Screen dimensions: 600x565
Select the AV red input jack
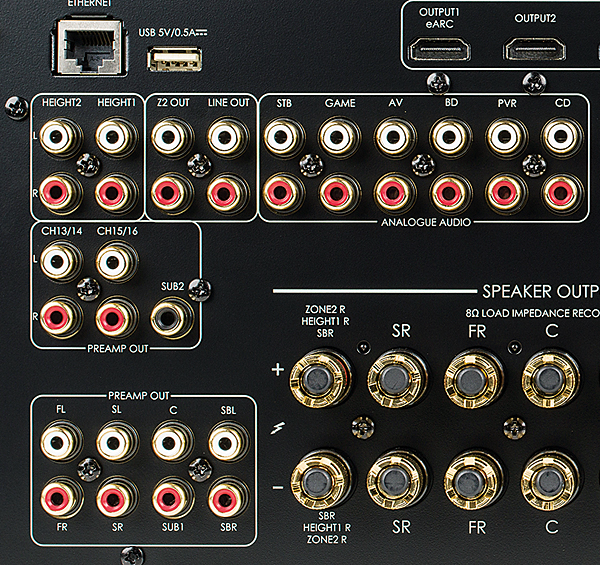[395, 192]
